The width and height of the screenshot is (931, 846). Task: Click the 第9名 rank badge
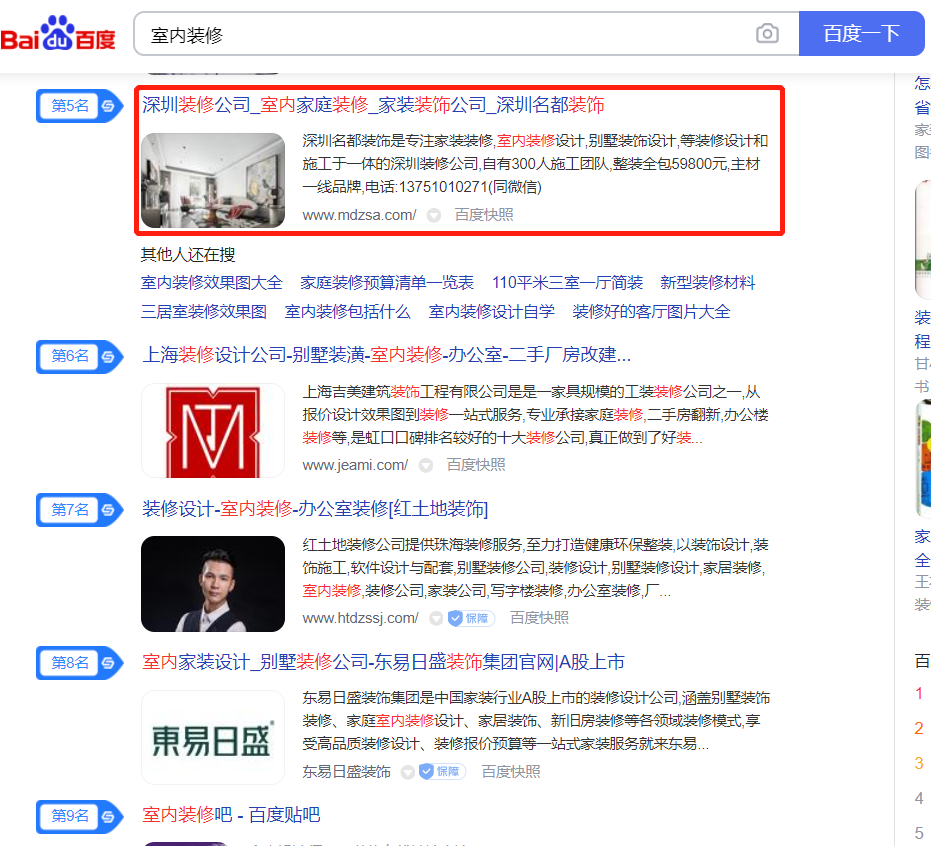coord(80,816)
